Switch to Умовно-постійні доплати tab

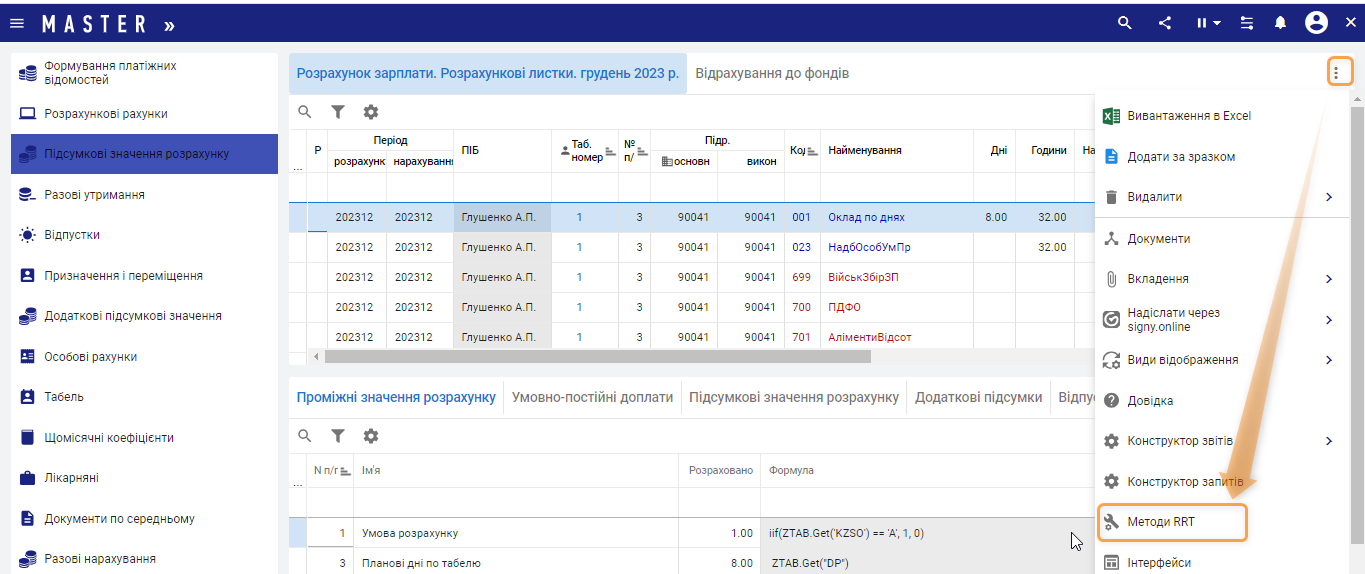click(592, 397)
